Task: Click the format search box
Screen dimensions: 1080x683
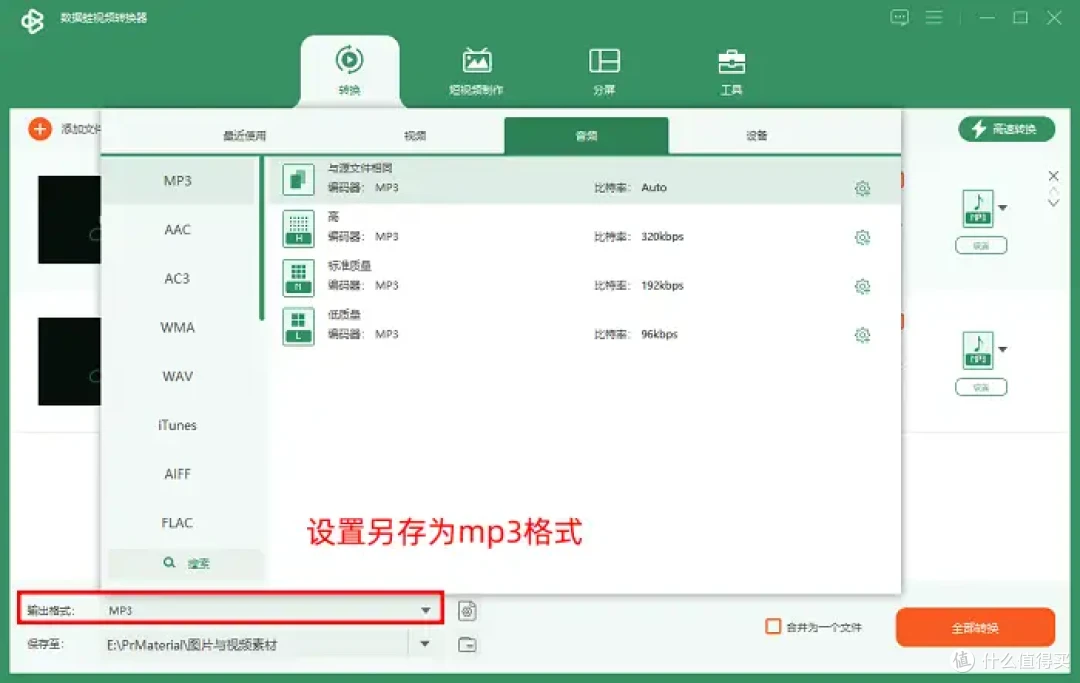Action: 186,563
